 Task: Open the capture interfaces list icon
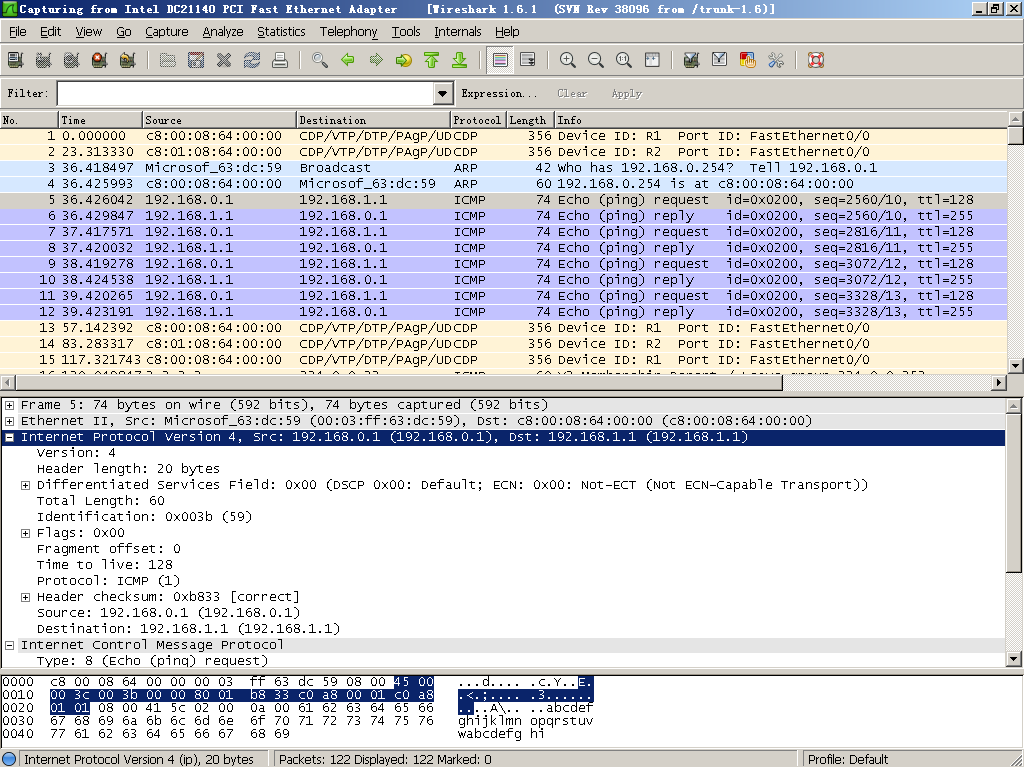coord(16,61)
